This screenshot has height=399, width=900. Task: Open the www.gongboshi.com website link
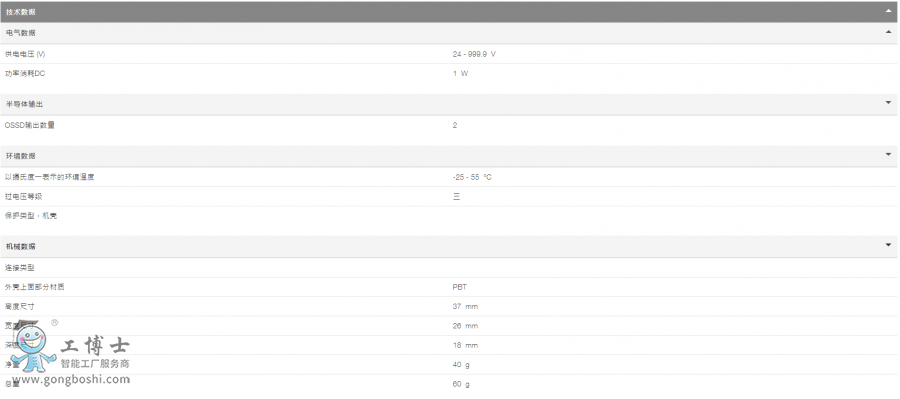coord(71,379)
